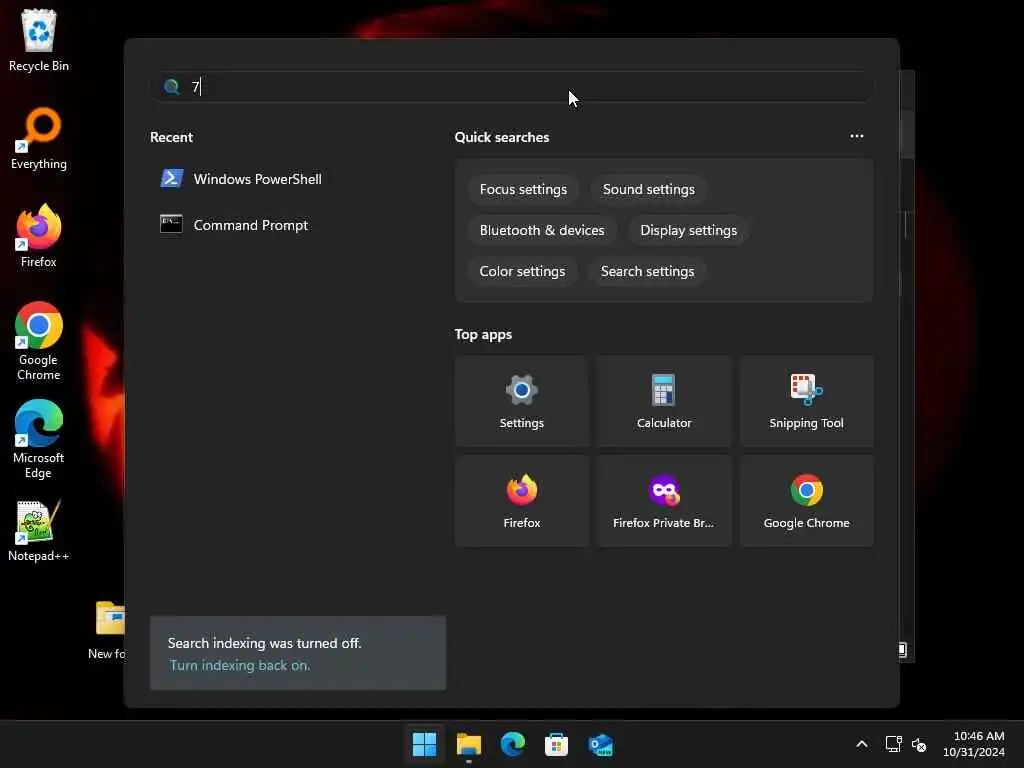1024x768 pixels.
Task: Select Sound settings quick search
Action: [x=648, y=189]
